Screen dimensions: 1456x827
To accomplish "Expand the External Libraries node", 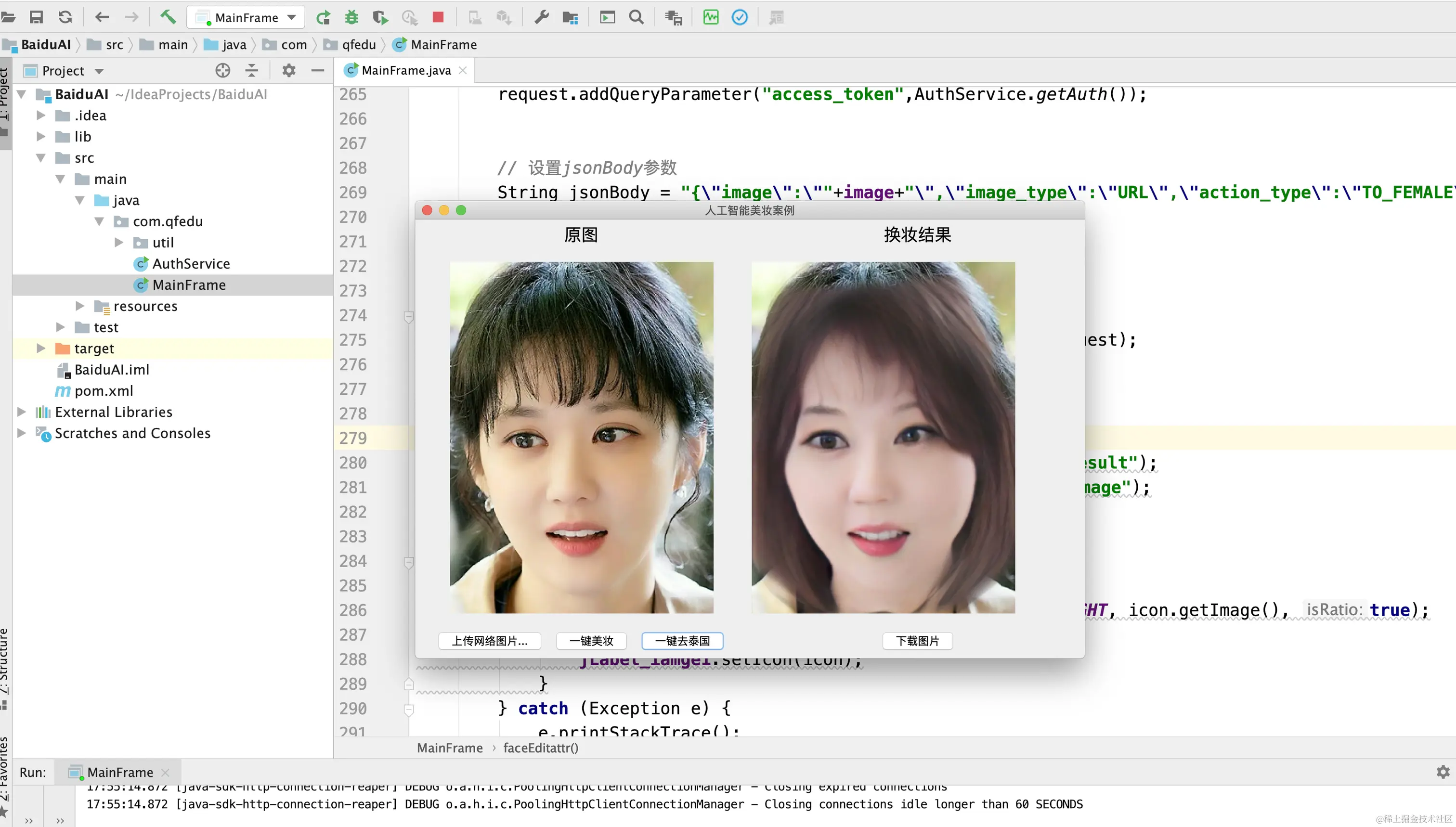I will point(22,412).
